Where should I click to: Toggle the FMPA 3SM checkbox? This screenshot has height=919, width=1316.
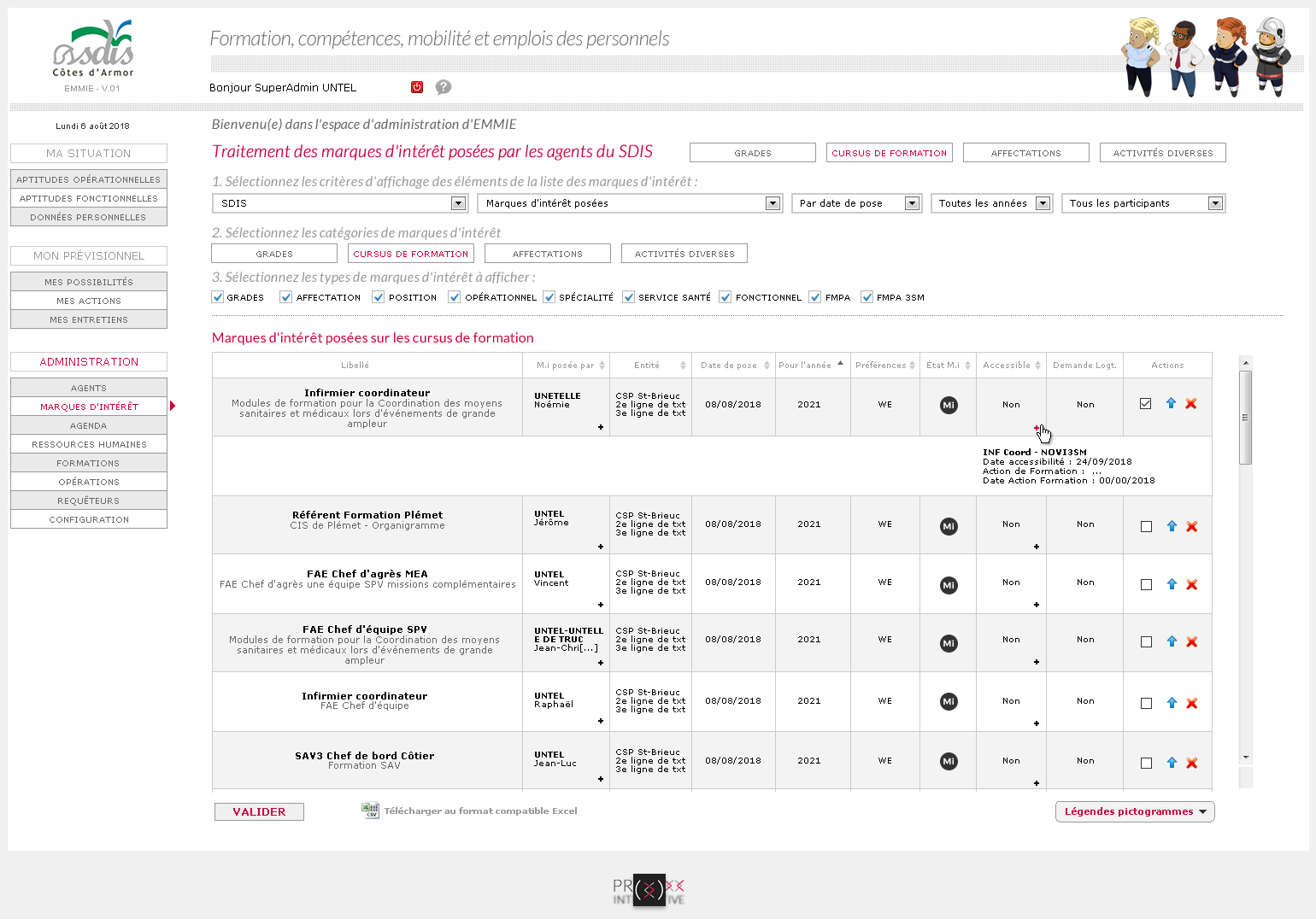tap(867, 297)
